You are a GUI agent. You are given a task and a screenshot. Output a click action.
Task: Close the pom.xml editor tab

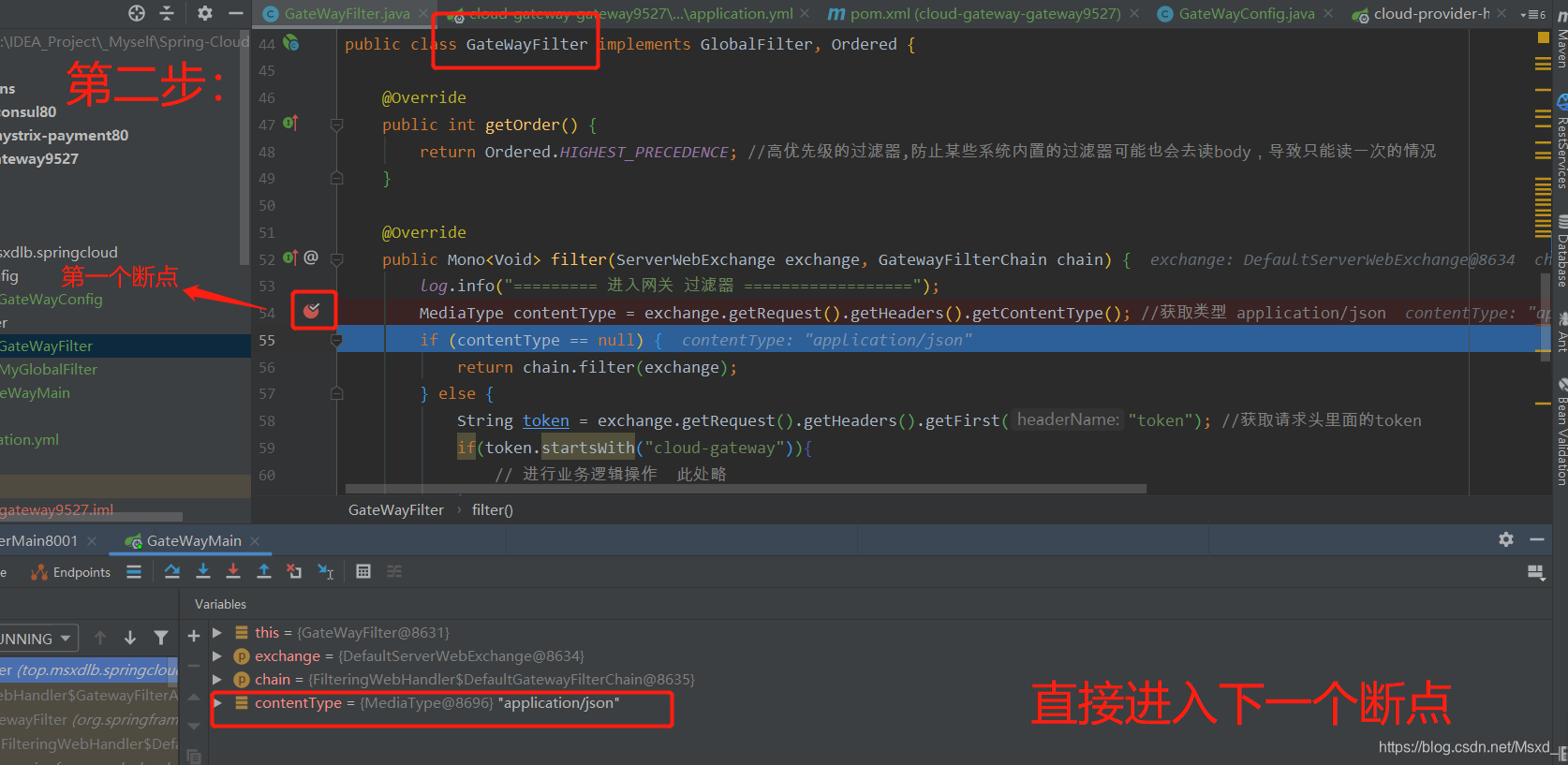[1134, 14]
